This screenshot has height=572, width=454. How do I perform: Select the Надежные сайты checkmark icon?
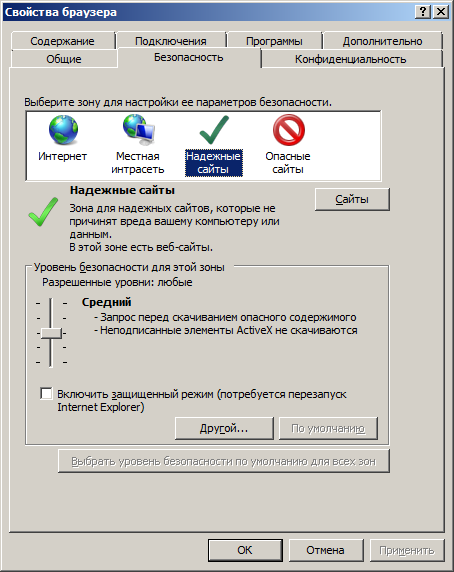(214, 130)
